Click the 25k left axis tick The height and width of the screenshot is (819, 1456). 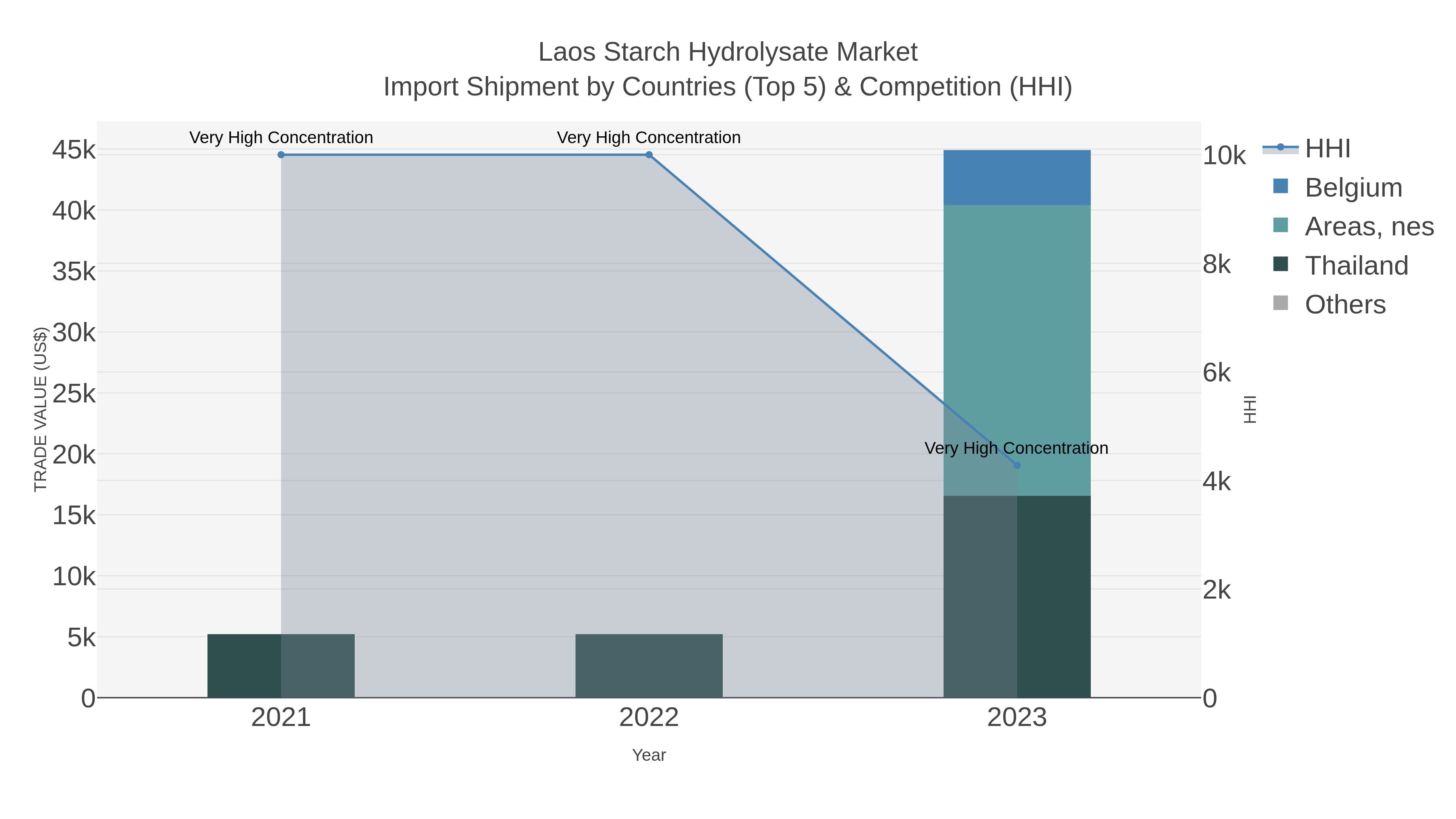(x=74, y=394)
